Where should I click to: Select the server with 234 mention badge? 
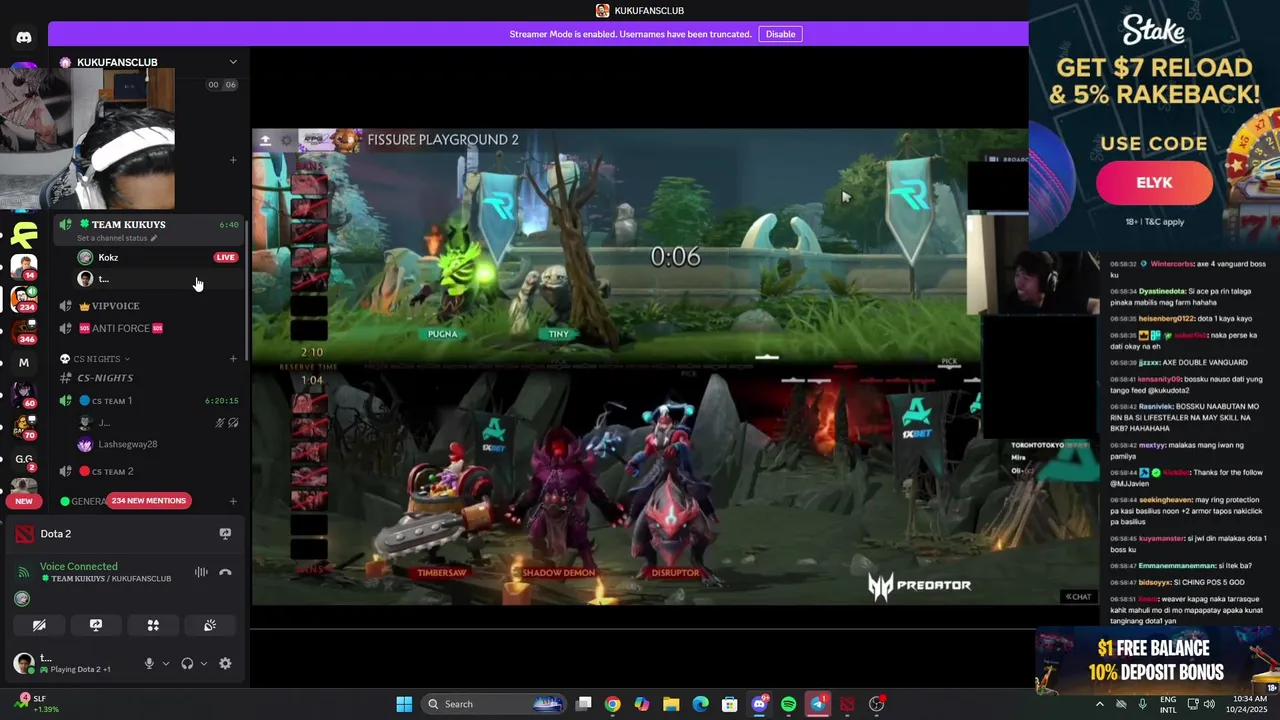[24, 298]
